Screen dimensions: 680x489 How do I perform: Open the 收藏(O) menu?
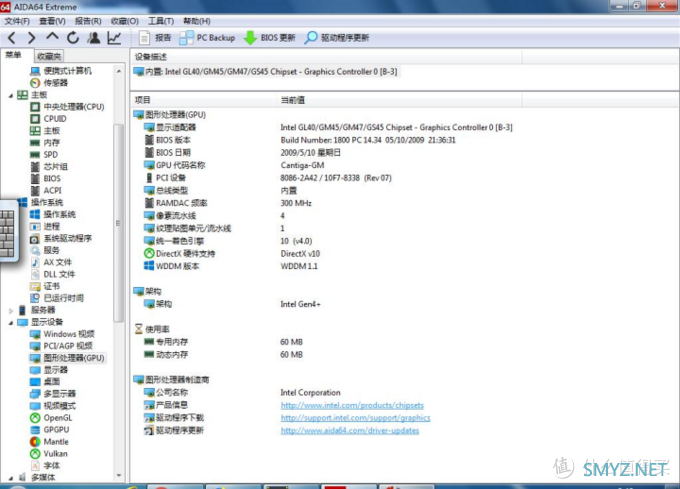[124, 21]
